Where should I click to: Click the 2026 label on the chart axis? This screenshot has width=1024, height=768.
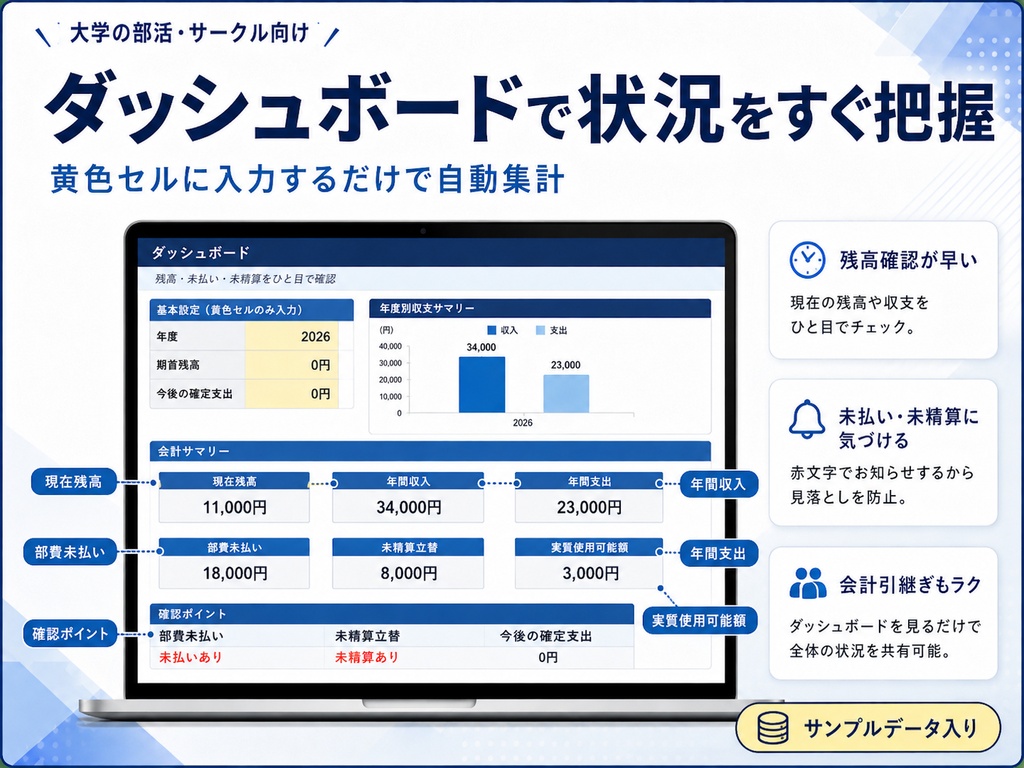click(x=522, y=423)
